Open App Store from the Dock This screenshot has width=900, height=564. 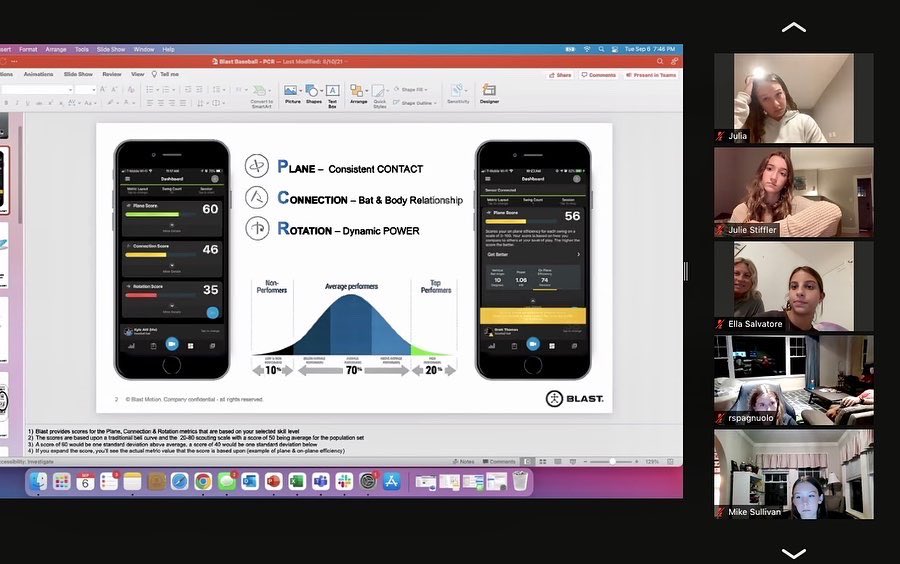click(x=391, y=481)
